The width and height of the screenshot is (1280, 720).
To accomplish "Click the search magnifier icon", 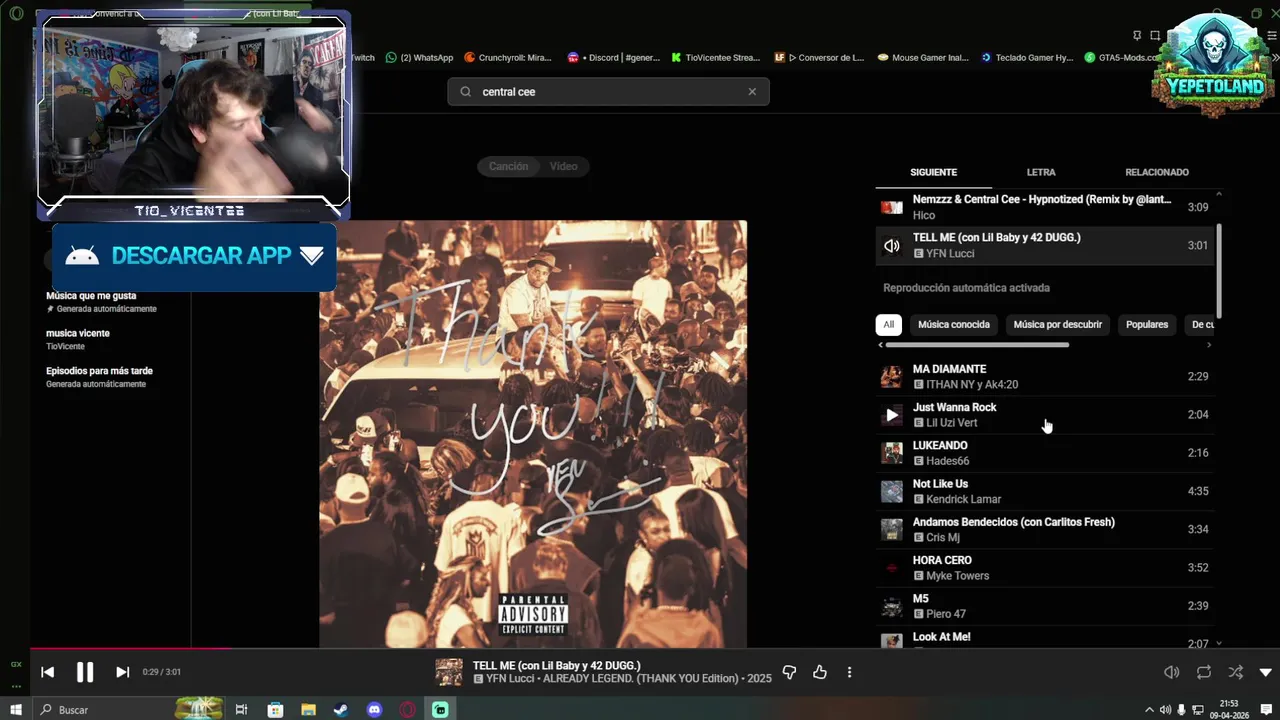I will click(x=465, y=91).
